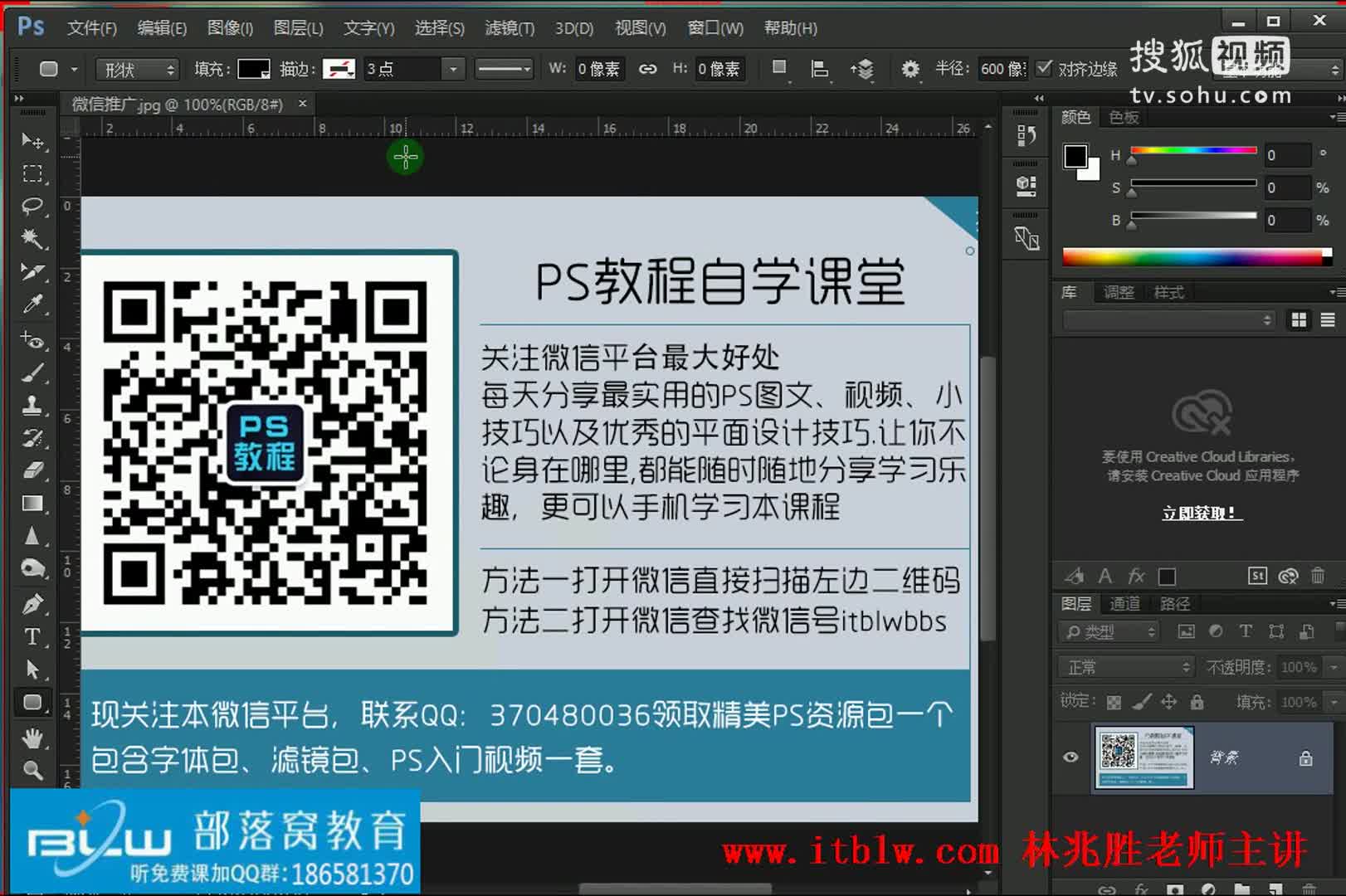Open the 窗口(W) menu

point(715,28)
